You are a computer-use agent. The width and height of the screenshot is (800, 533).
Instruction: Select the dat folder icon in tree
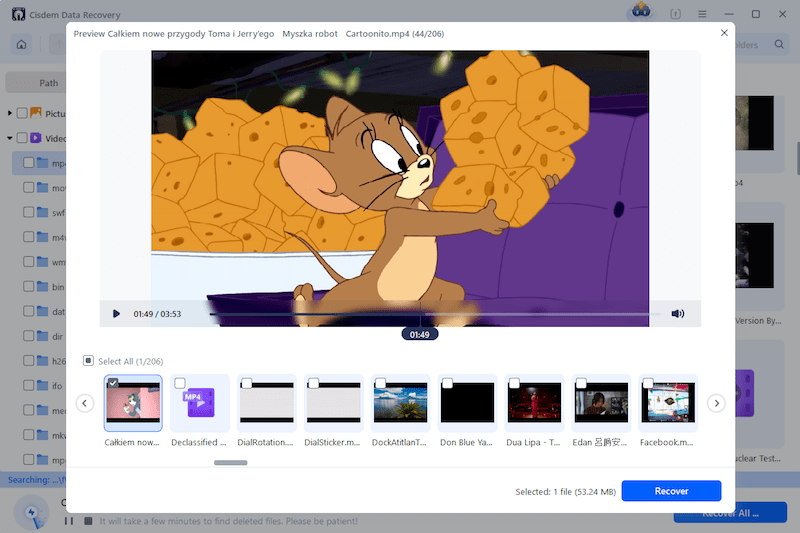click(x=43, y=311)
